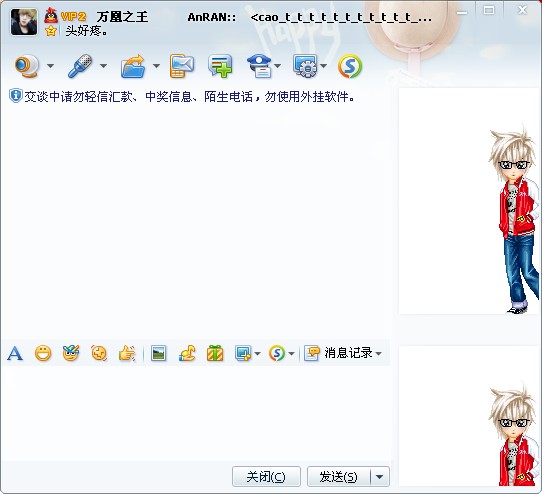The image size is (542, 494).
Task: Click your own QQ show avatar figure
Action: point(513,435)
